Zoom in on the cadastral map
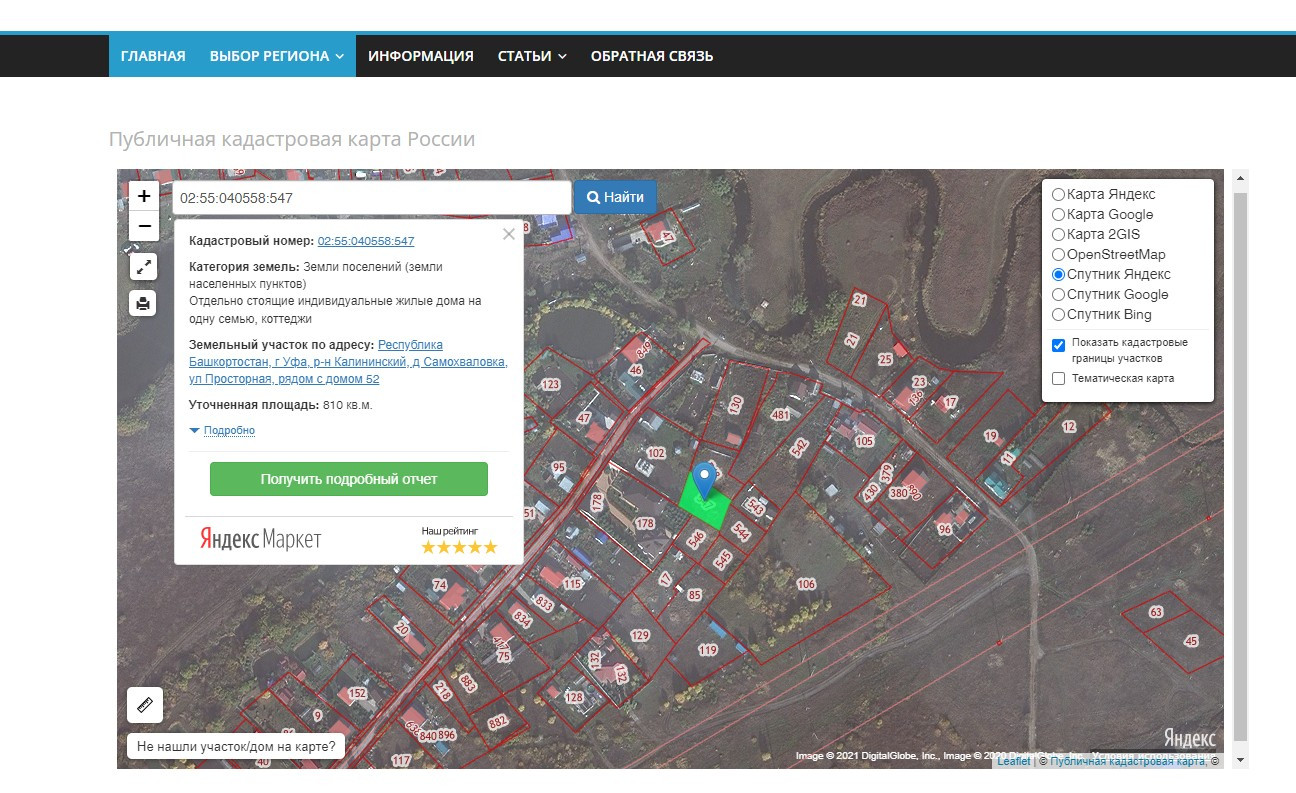This screenshot has height=793, width=1296. (144, 196)
